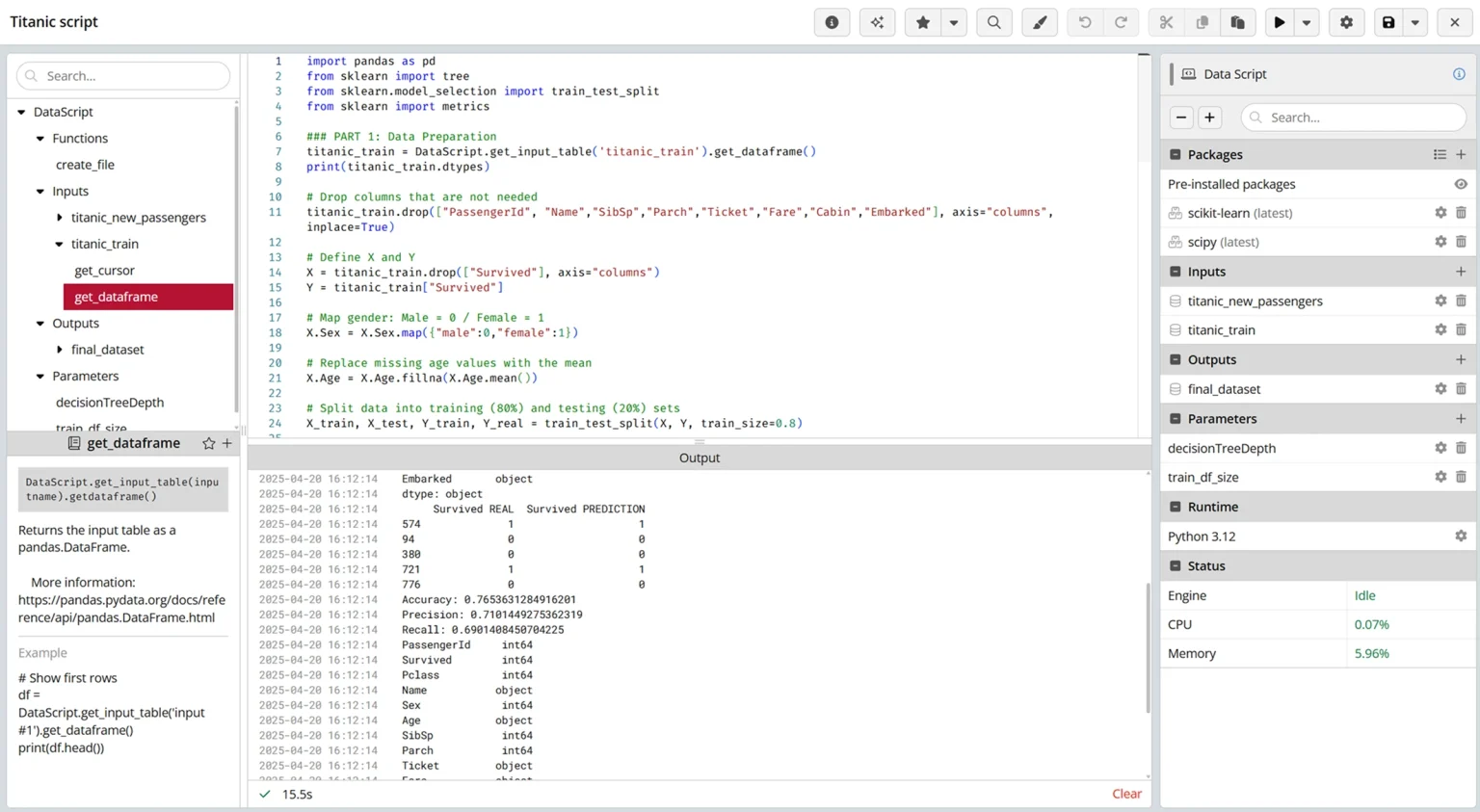Clear the output console
The width and height of the screenshot is (1480, 812).
click(x=1126, y=794)
